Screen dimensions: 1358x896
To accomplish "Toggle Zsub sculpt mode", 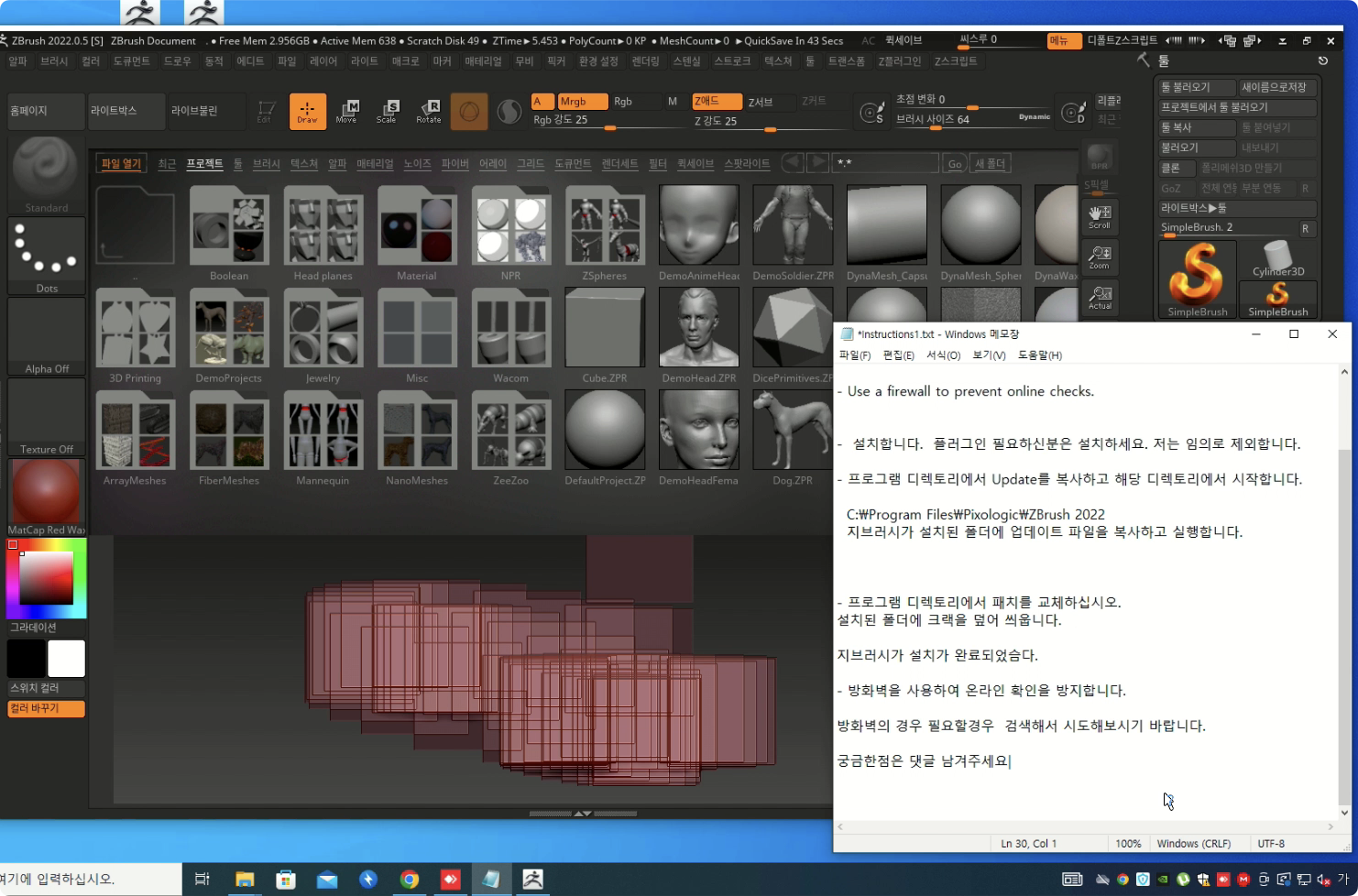I will (761, 102).
